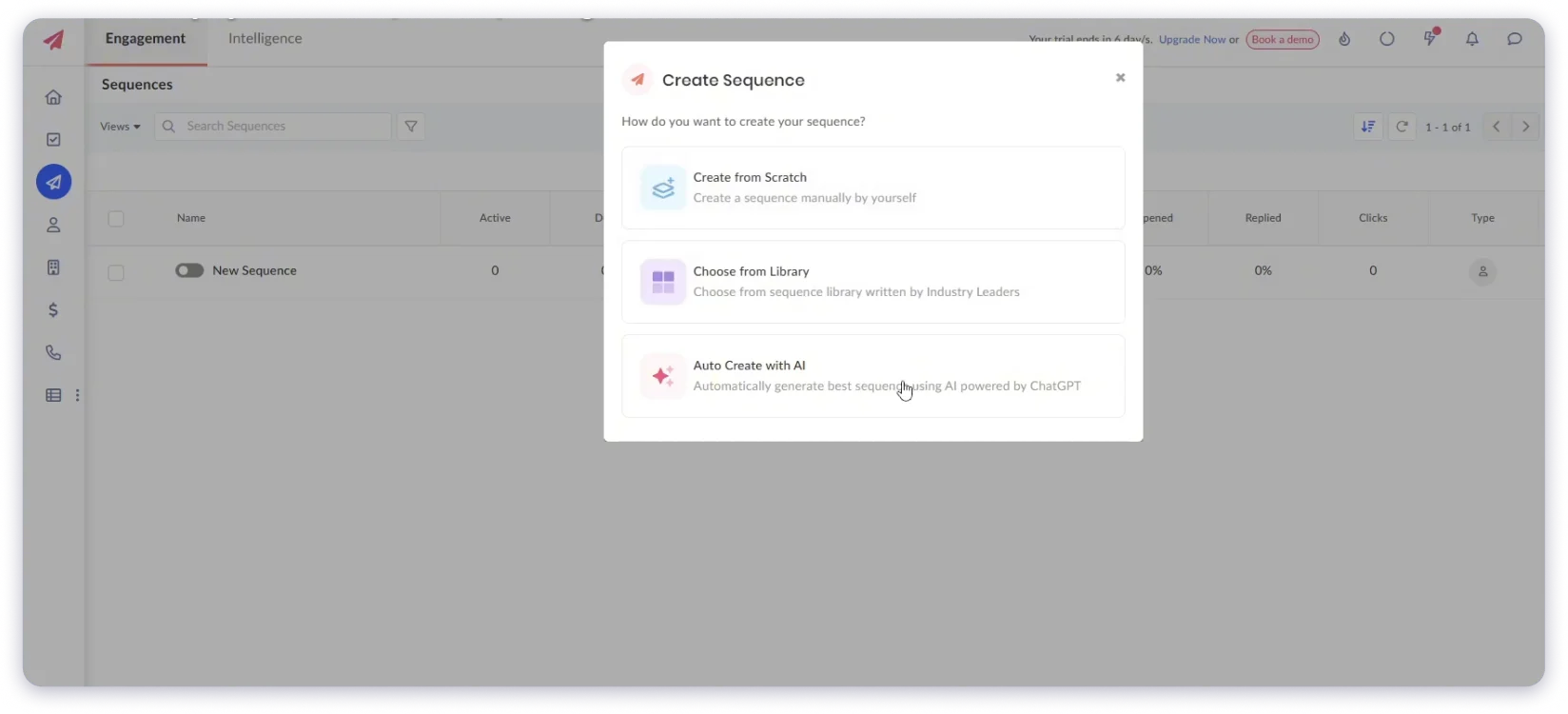
Task: Open the deals dollar sign icon
Action: pyautogui.click(x=53, y=310)
